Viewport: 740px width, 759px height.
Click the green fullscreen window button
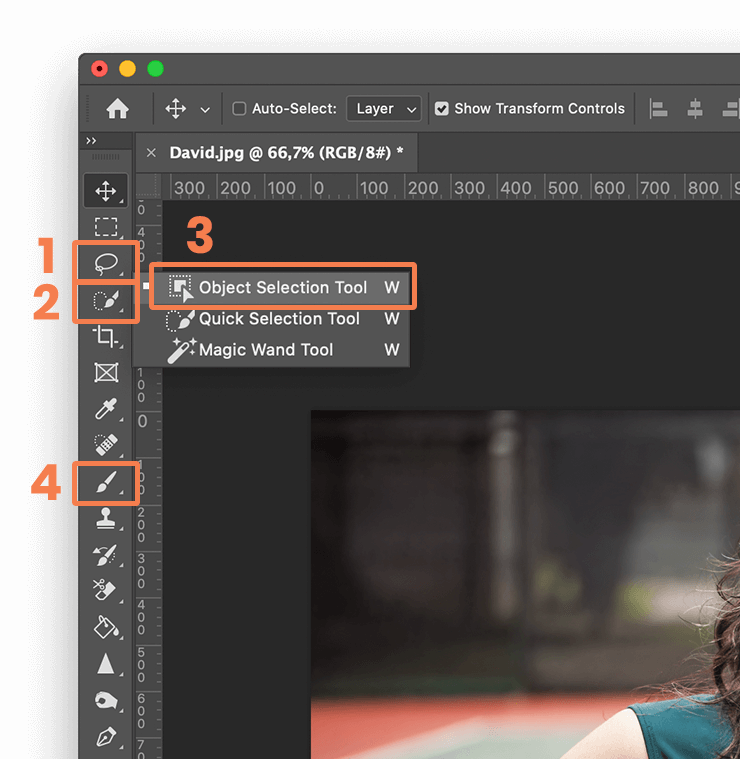pos(155,69)
